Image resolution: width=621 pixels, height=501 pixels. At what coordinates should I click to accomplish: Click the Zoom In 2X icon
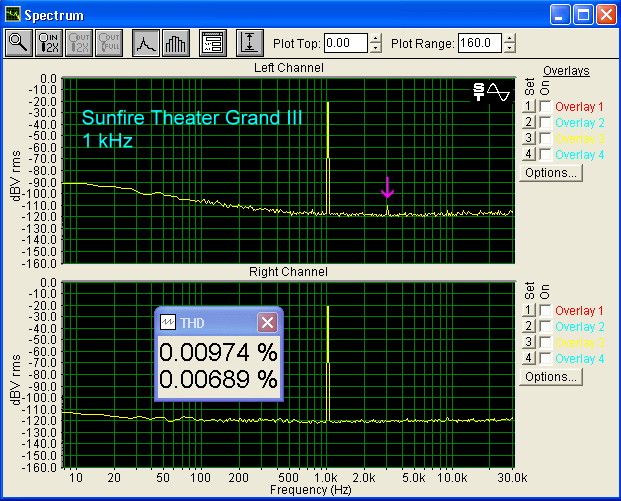tap(48, 43)
